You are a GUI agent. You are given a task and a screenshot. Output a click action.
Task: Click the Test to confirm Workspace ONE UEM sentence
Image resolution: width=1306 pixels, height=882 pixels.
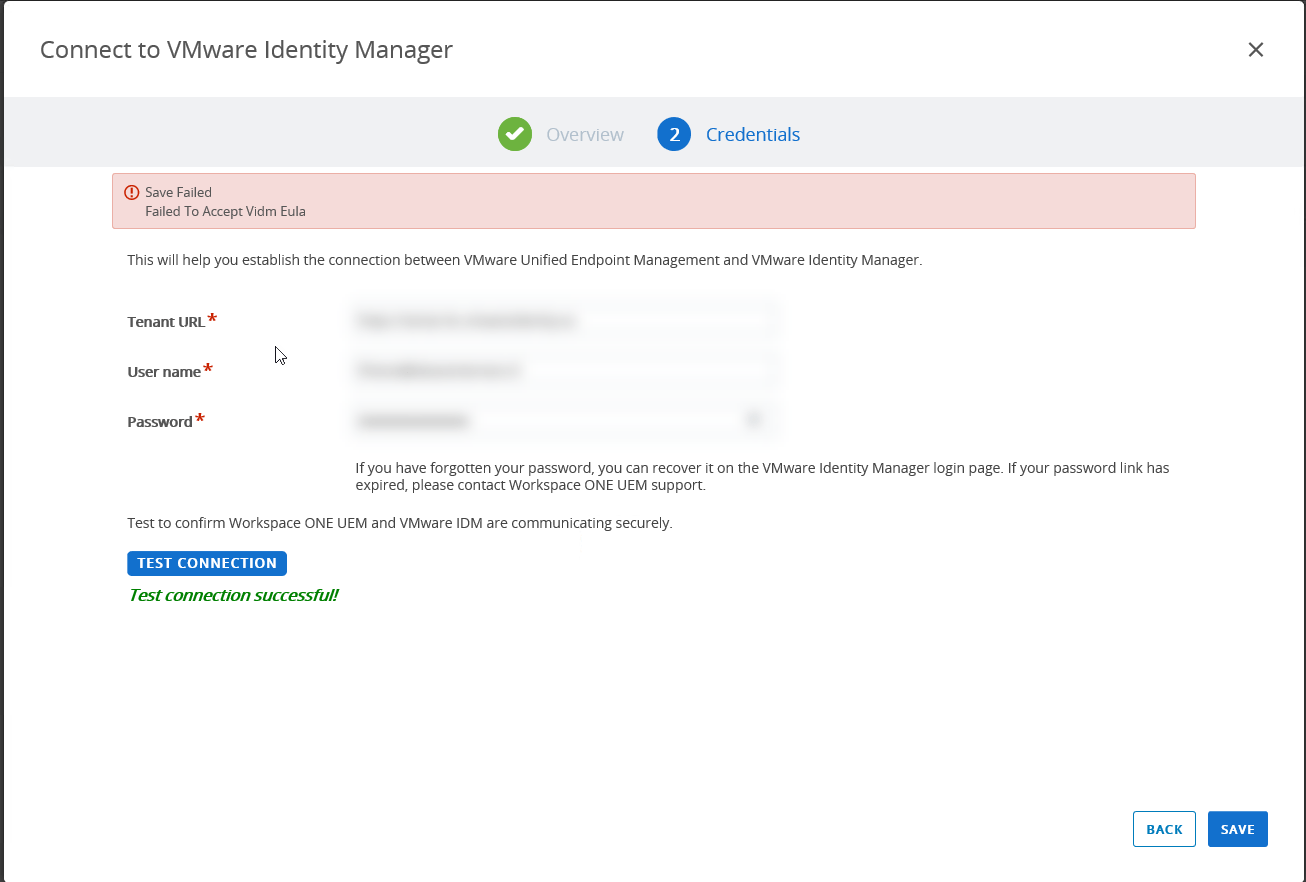tap(400, 523)
